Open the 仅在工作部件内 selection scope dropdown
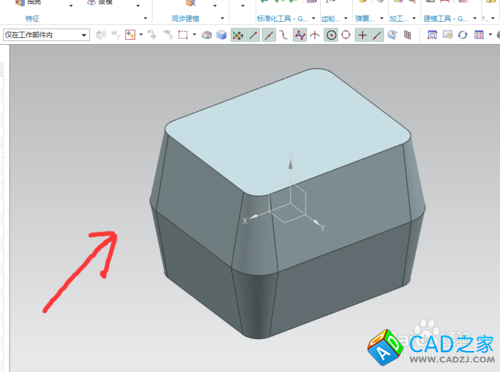The image size is (500, 372). coord(46,35)
